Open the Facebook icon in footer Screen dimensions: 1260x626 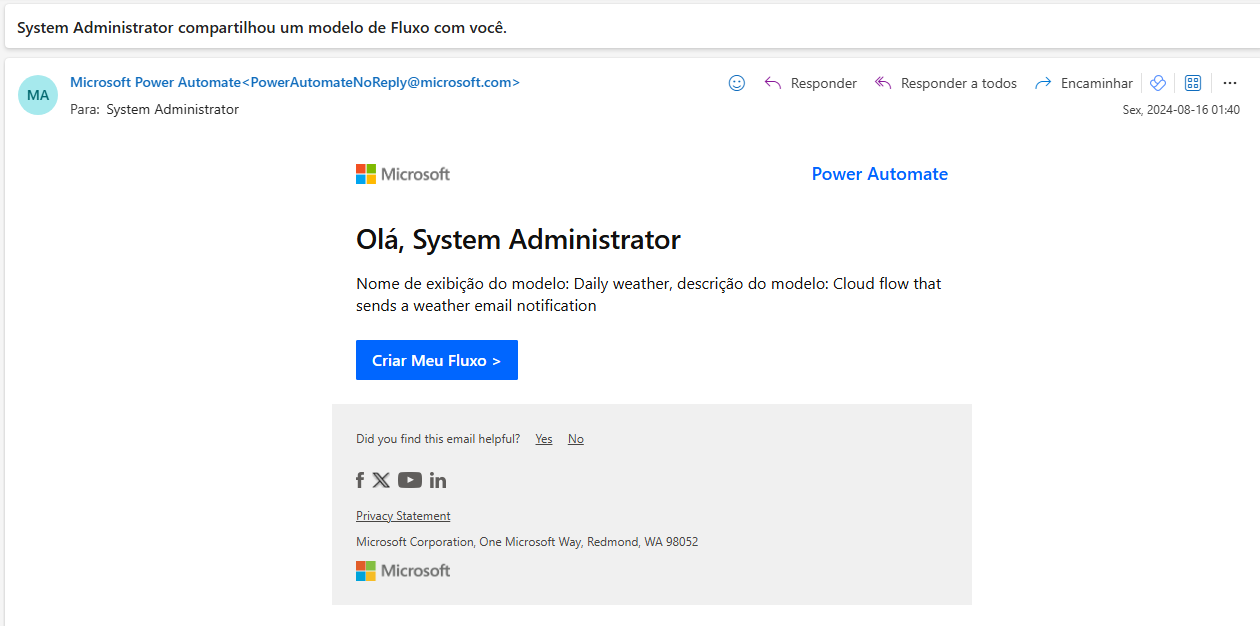tap(360, 480)
